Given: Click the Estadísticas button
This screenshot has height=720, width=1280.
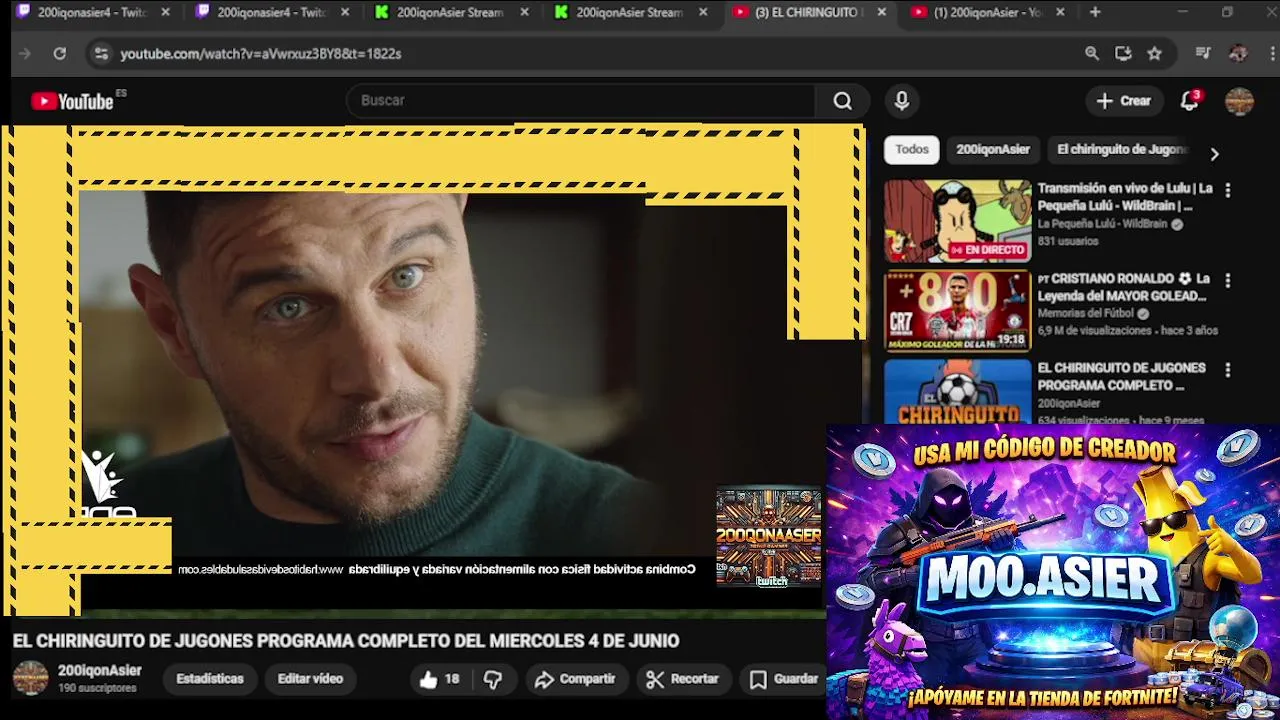Looking at the screenshot, I should point(210,678).
